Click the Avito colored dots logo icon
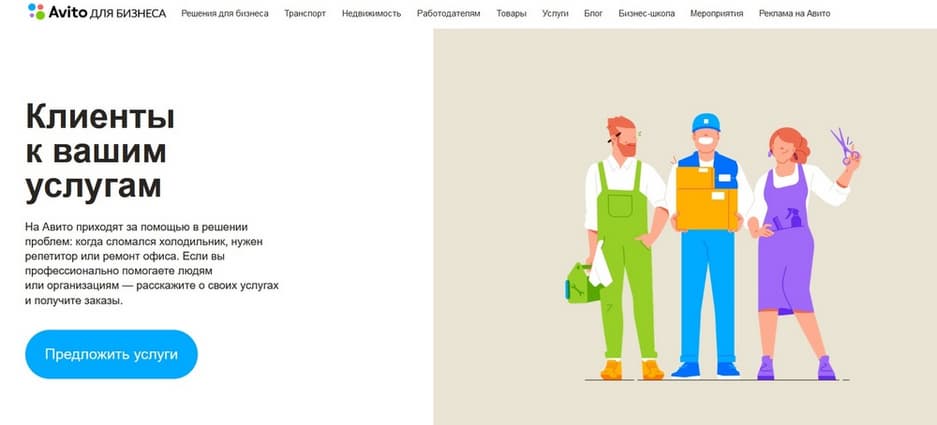Screen dimensions: 937x425 coord(36,11)
